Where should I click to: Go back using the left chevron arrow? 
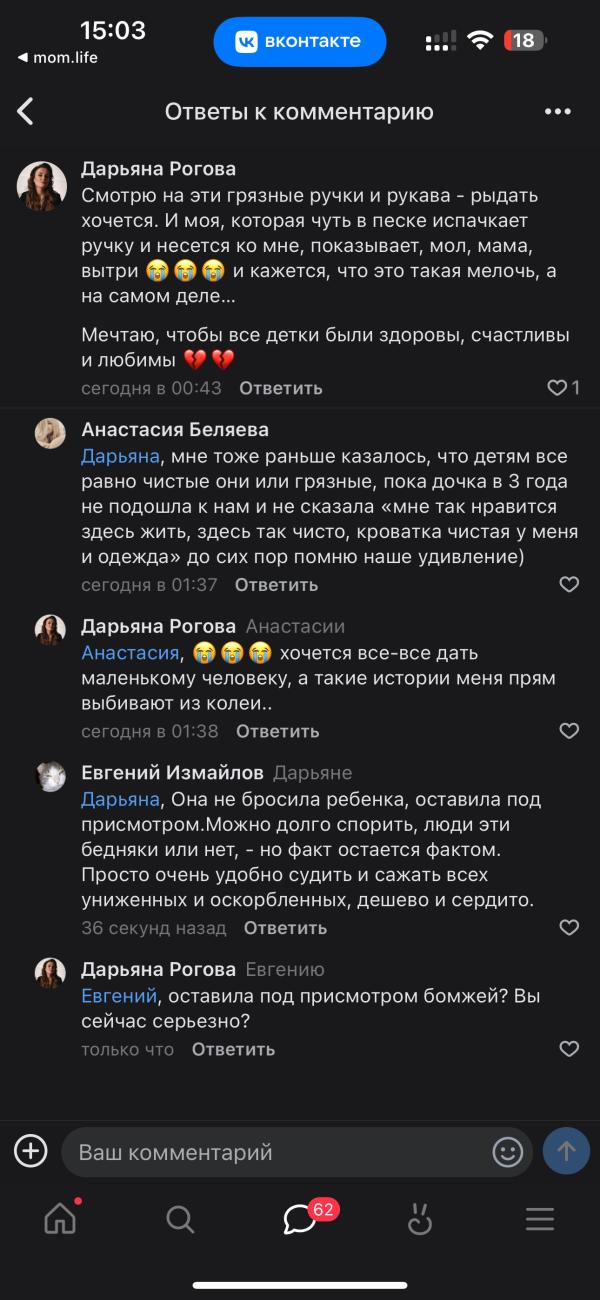coord(26,111)
